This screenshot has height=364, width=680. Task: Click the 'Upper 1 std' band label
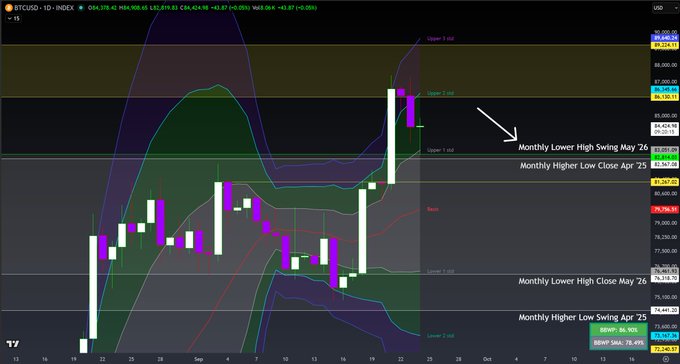click(440, 150)
